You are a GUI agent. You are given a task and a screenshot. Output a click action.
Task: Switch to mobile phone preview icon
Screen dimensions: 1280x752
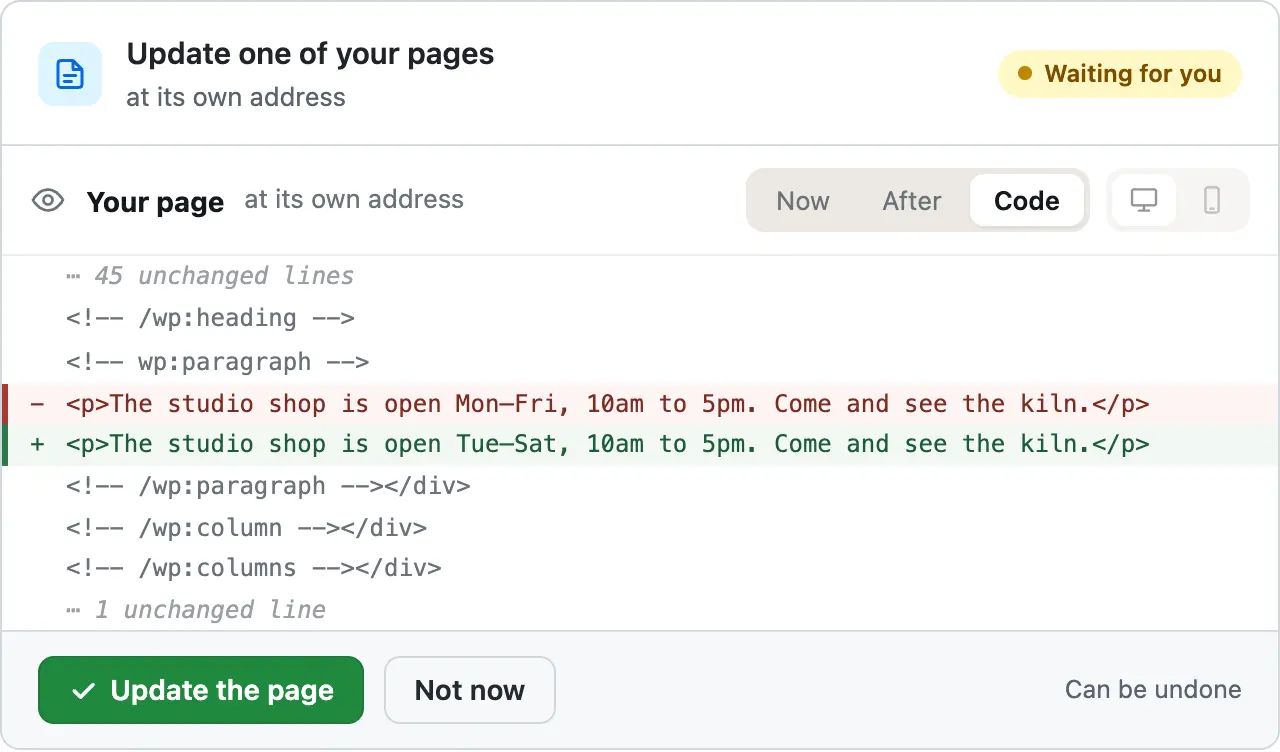tap(1212, 200)
